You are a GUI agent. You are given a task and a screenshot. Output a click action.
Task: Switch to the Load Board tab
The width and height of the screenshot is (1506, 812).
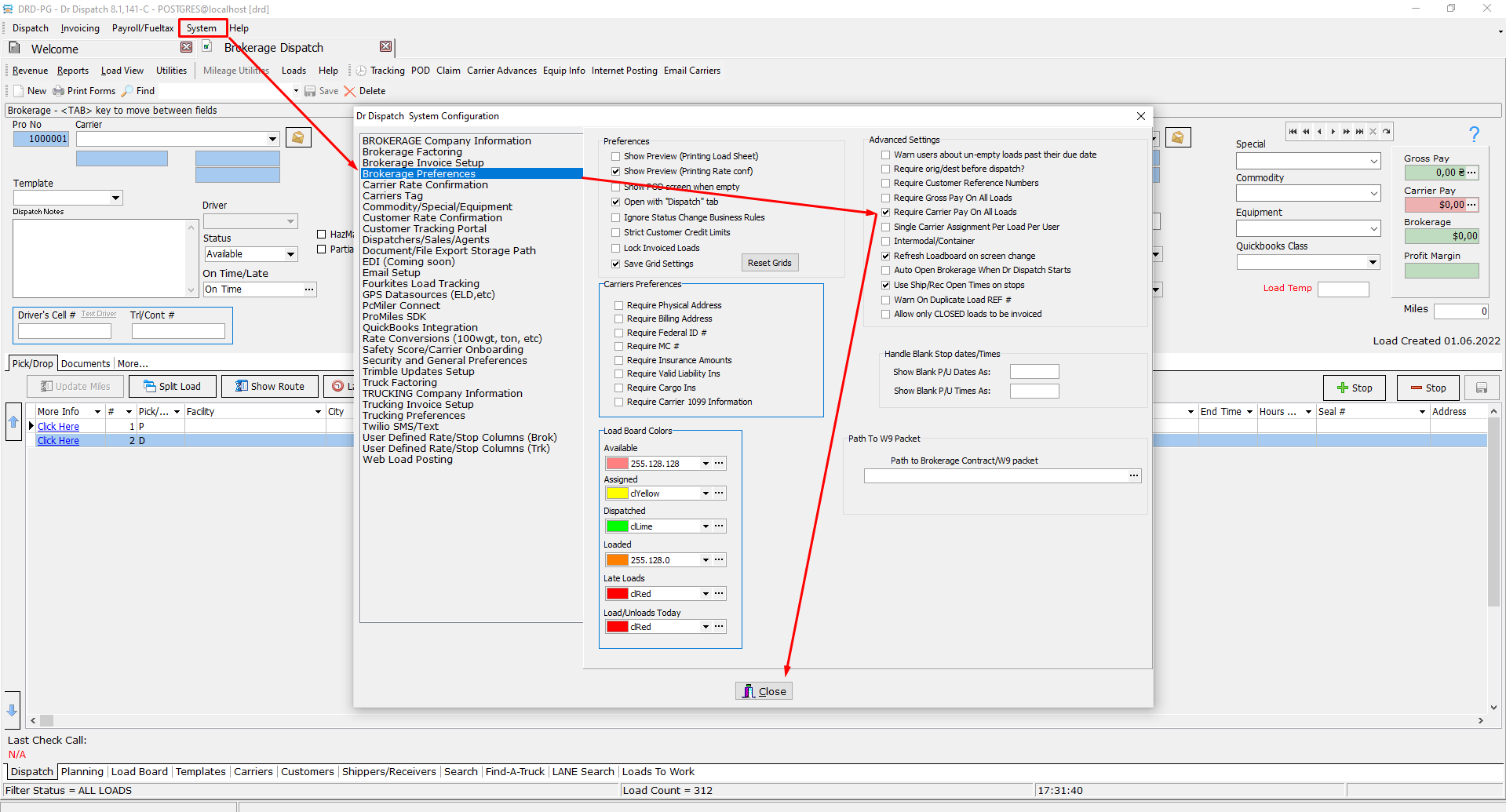coord(140,772)
